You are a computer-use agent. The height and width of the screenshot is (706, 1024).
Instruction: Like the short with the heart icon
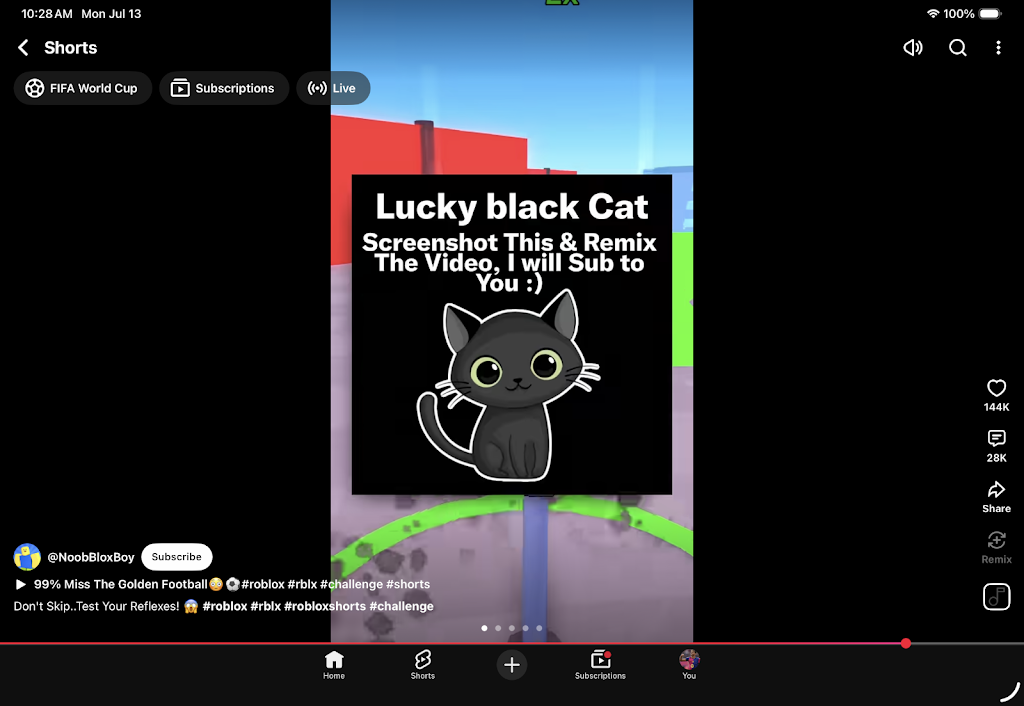(x=996, y=387)
